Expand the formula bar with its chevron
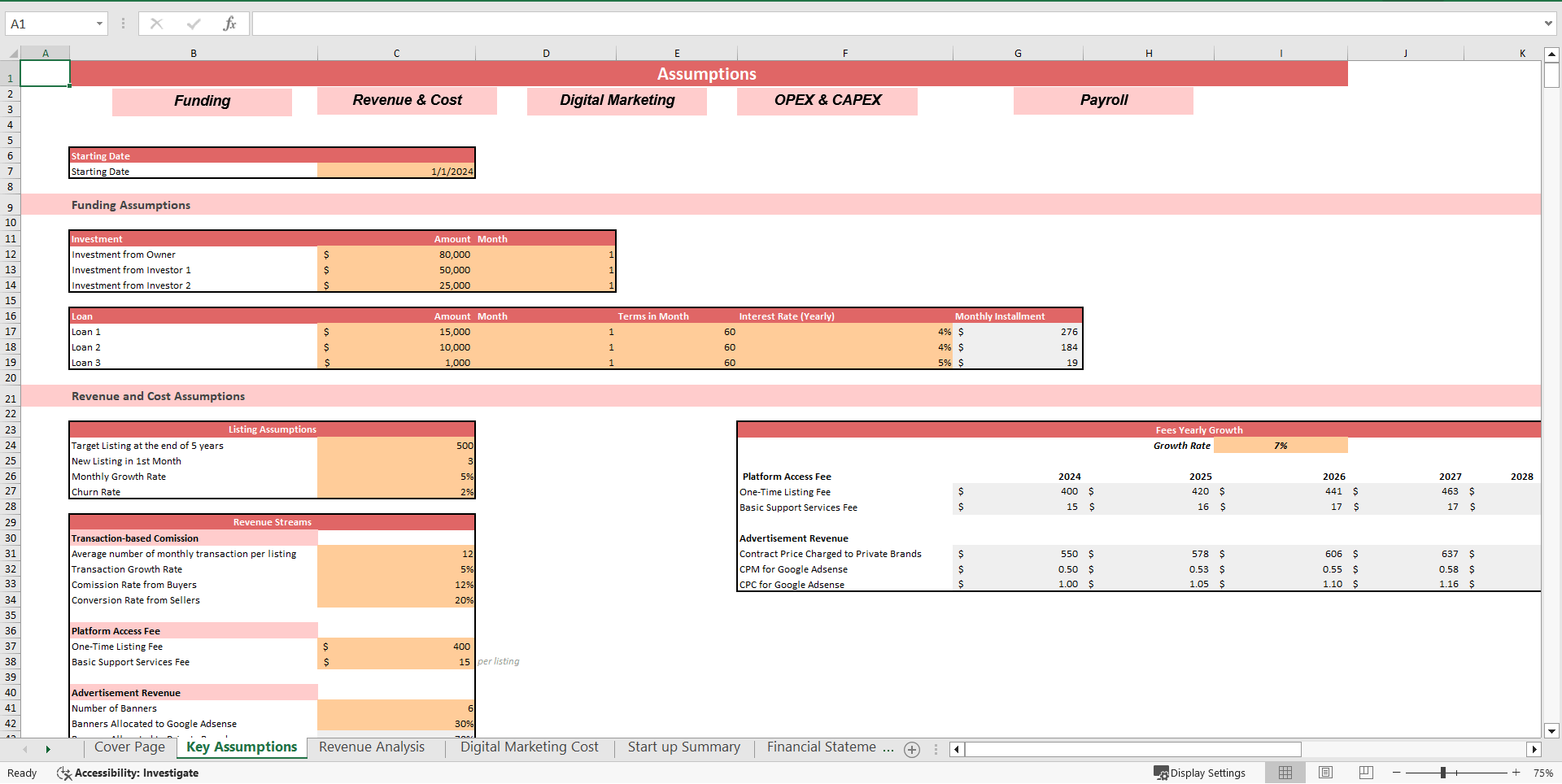This screenshot has height=784, width=1562. pyautogui.click(x=1549, y=24)
